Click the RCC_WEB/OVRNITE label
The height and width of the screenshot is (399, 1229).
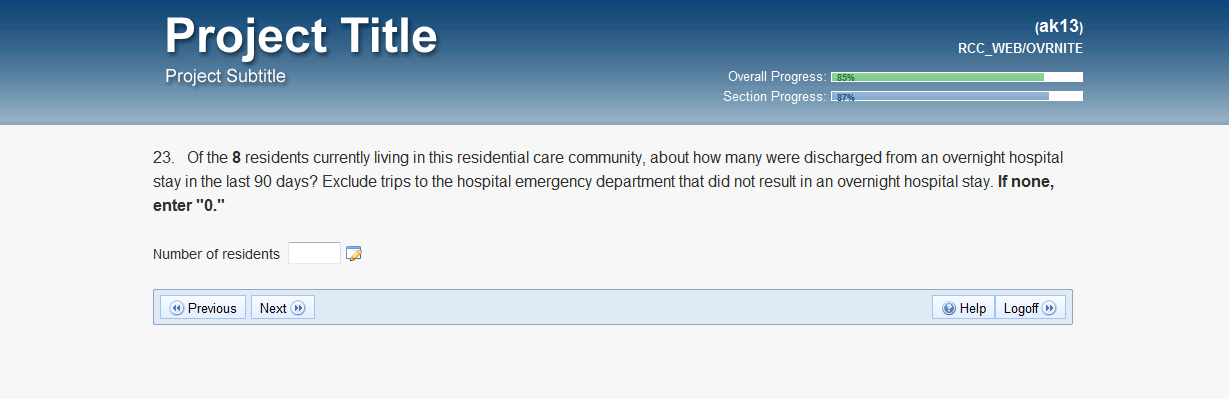[x=1020, y=48]
